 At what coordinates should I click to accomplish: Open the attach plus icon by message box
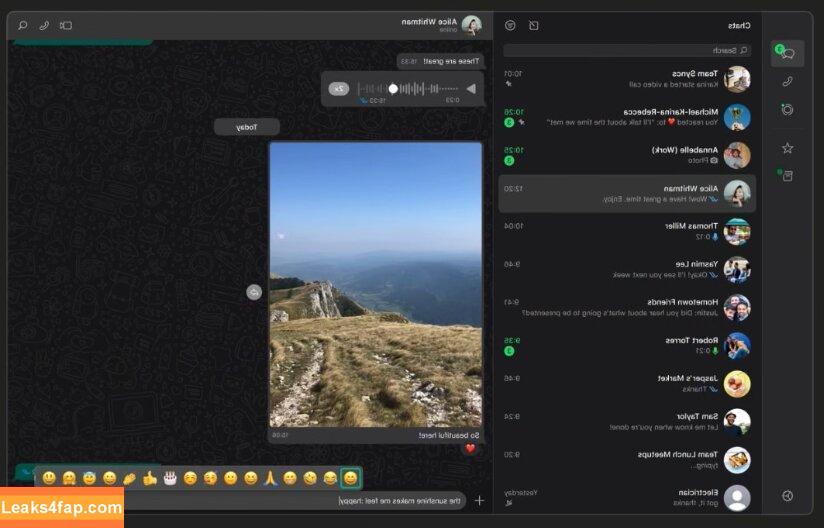tap(479, 501)
